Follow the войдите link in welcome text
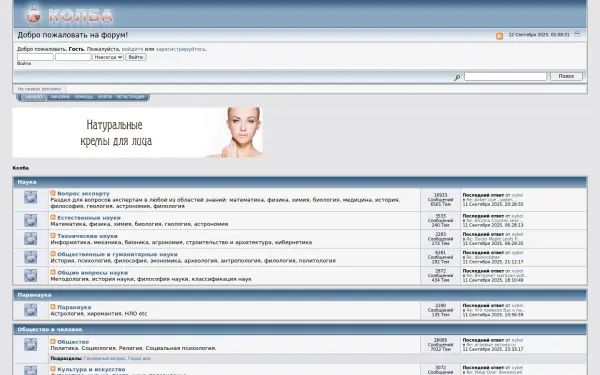The height and width of the screenshot is (375, 600). [x=132, y=49]
